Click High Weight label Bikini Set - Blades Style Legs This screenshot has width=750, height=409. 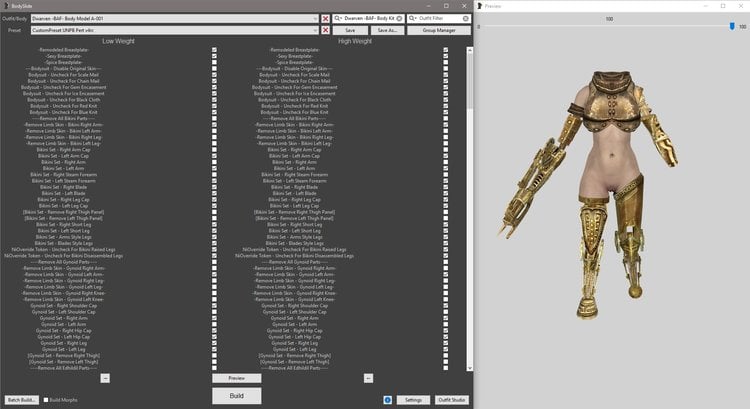pyautogui.click(x=295, y=243)
